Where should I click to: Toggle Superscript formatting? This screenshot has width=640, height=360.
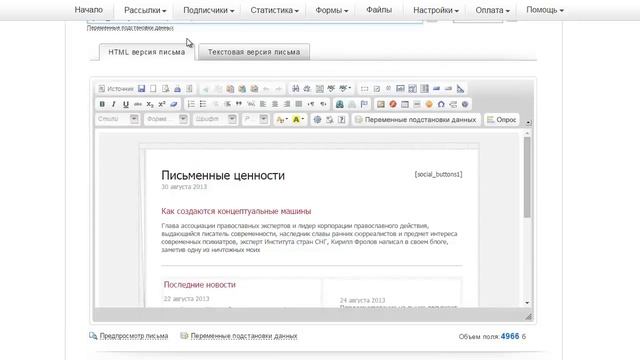click(x=162, y=104)
